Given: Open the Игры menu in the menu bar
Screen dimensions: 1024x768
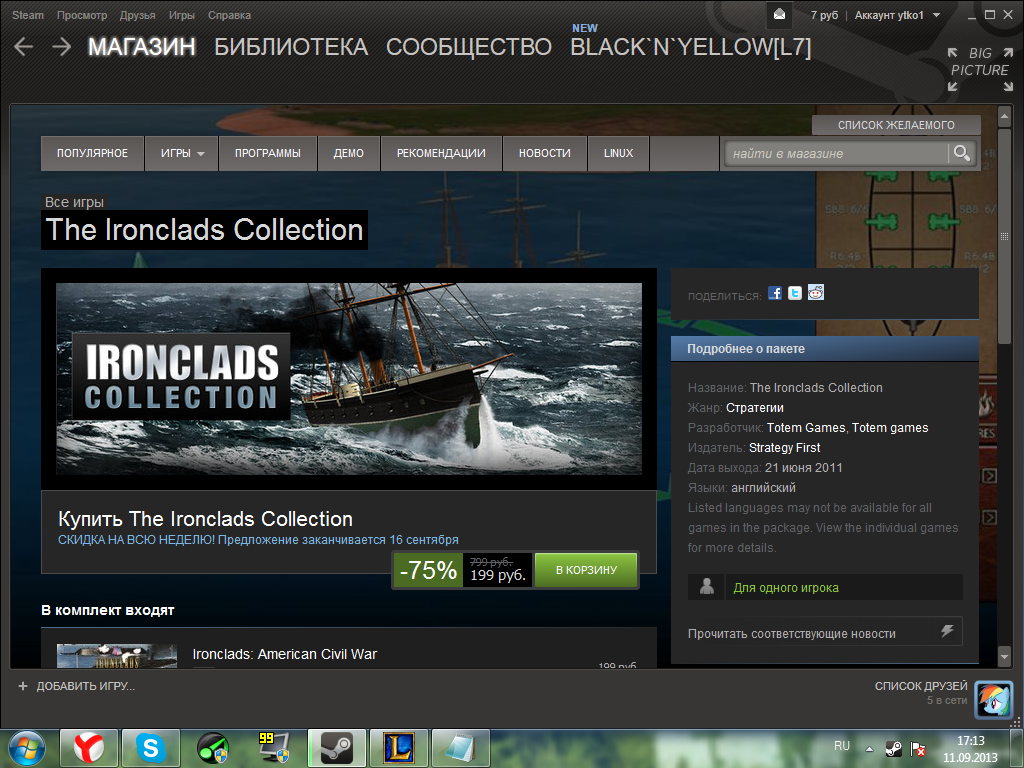Looking at the screenshot, I should (182, 15).
